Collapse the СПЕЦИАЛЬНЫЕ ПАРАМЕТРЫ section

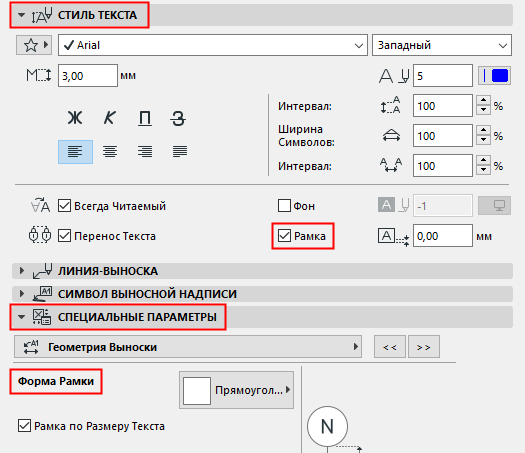click(x=21, y=317)
